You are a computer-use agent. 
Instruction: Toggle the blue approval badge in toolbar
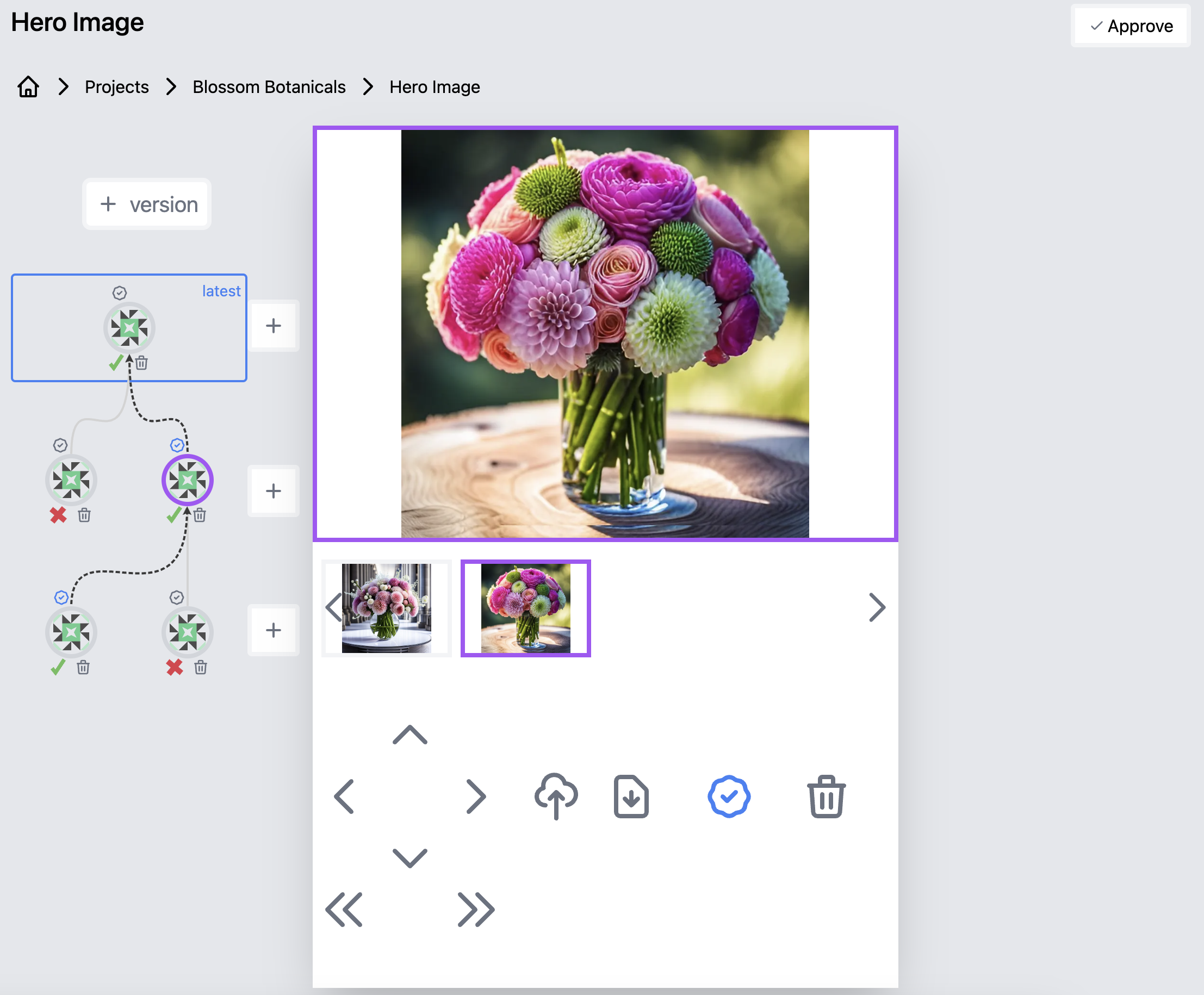coord(729,796)
